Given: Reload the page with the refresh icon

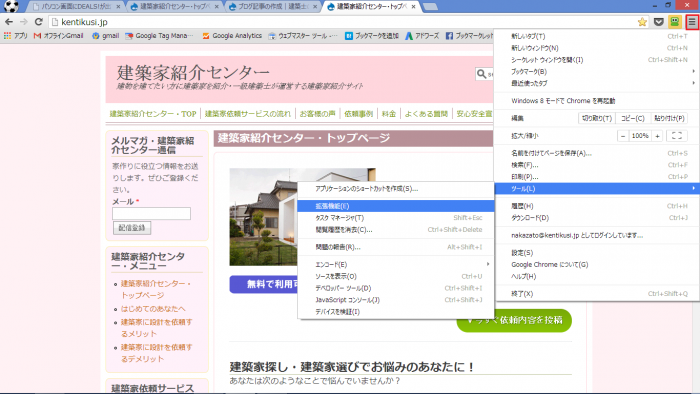Looking at the screenshot, I should click(39, 22).
